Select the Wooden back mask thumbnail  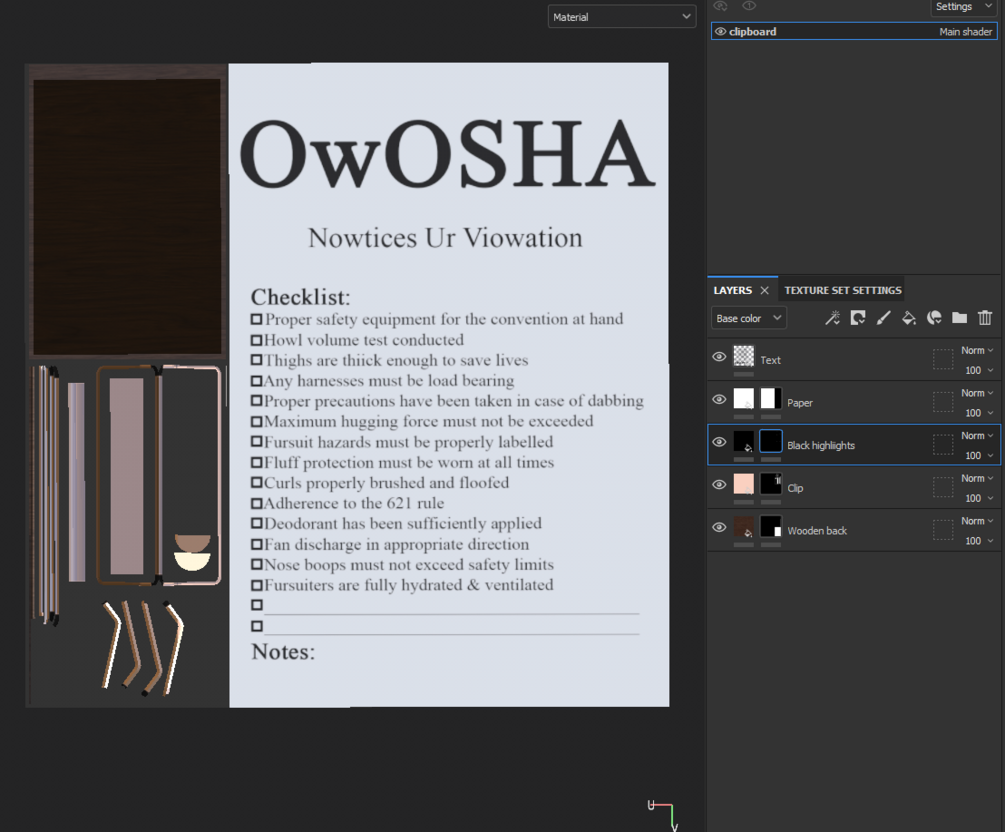[770, 526]
